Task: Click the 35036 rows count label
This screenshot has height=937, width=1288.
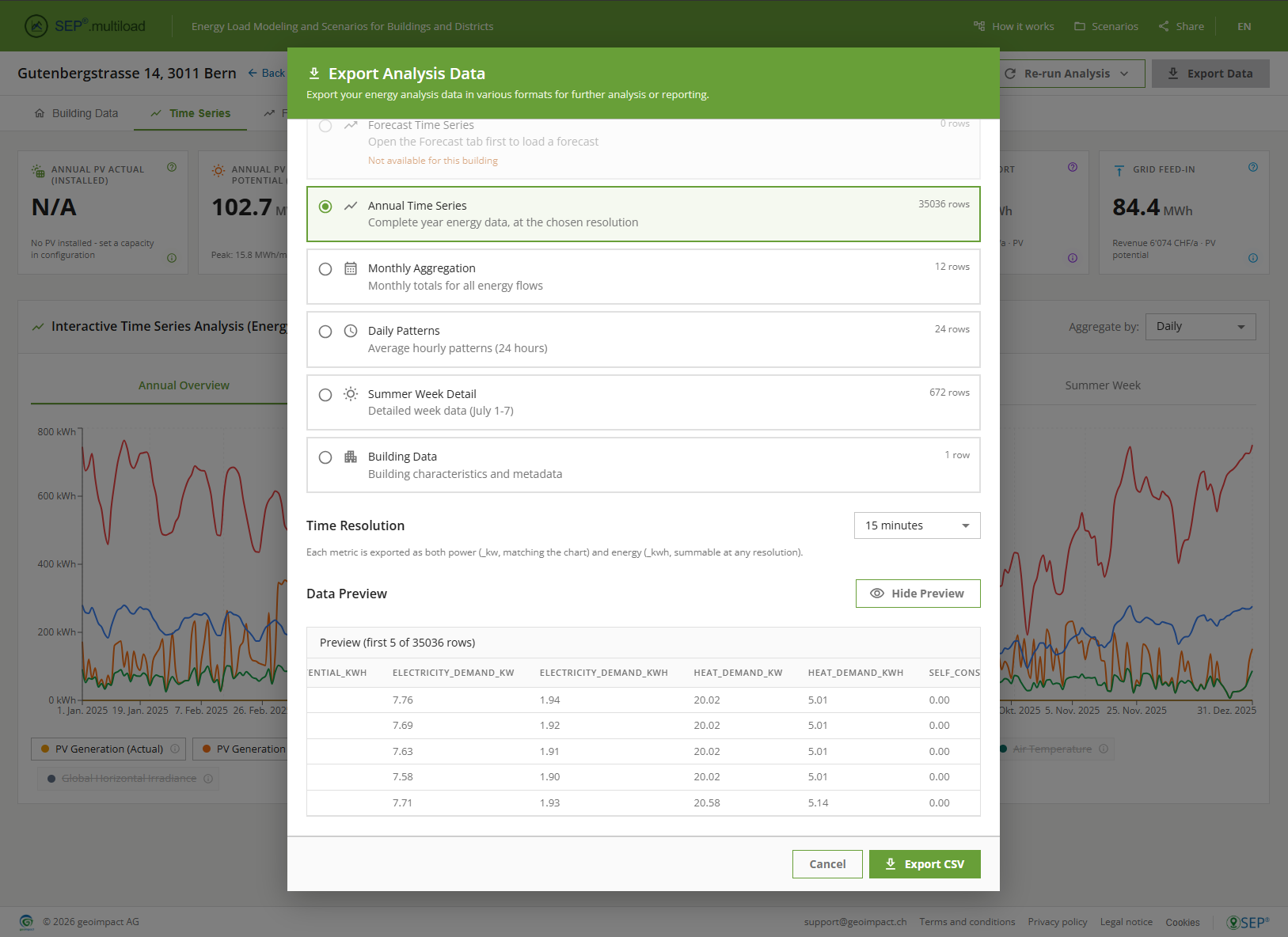Action: (x=944, y=204)
